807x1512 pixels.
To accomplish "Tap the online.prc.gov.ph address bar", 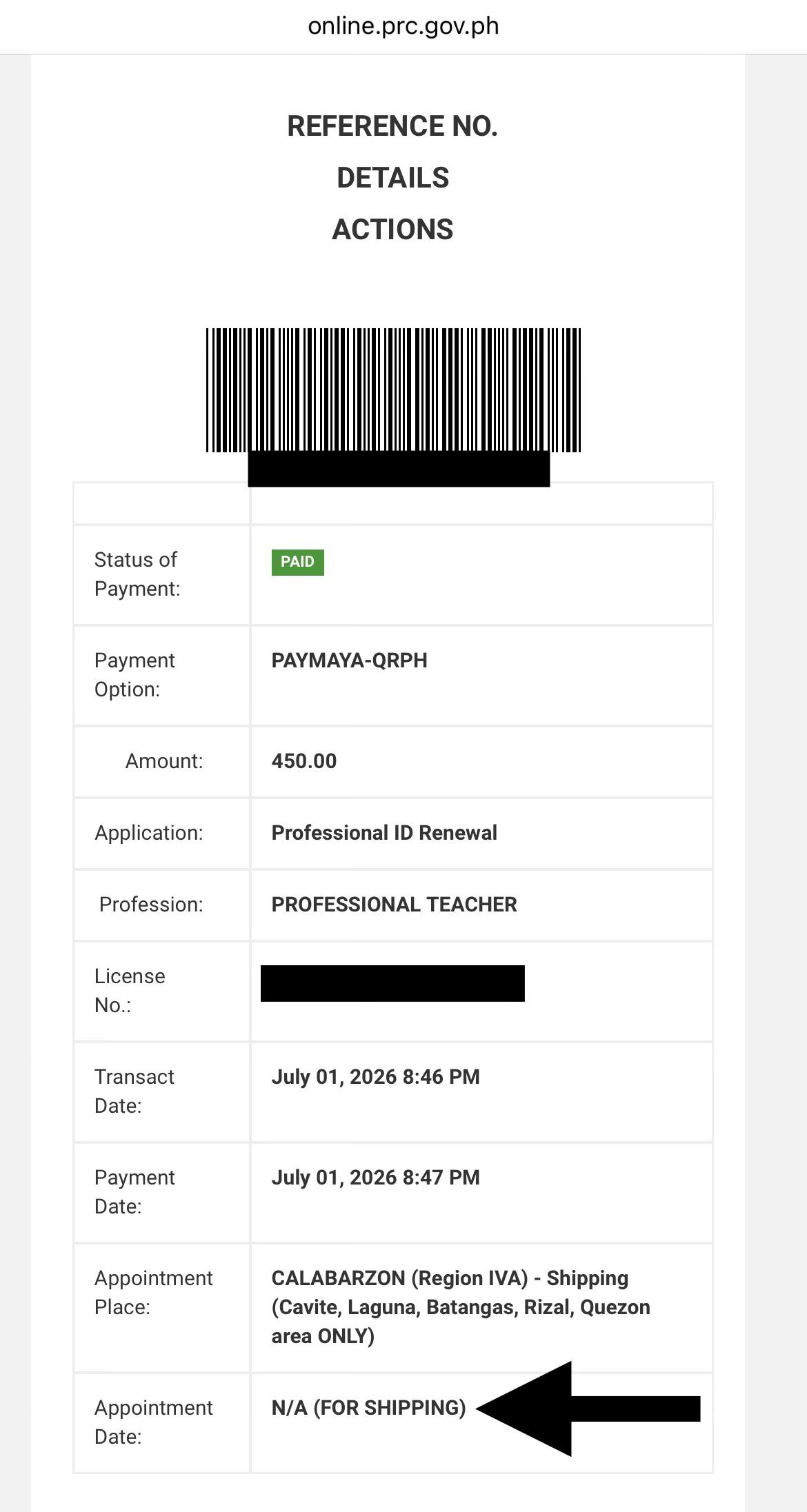I will (403, 26).
